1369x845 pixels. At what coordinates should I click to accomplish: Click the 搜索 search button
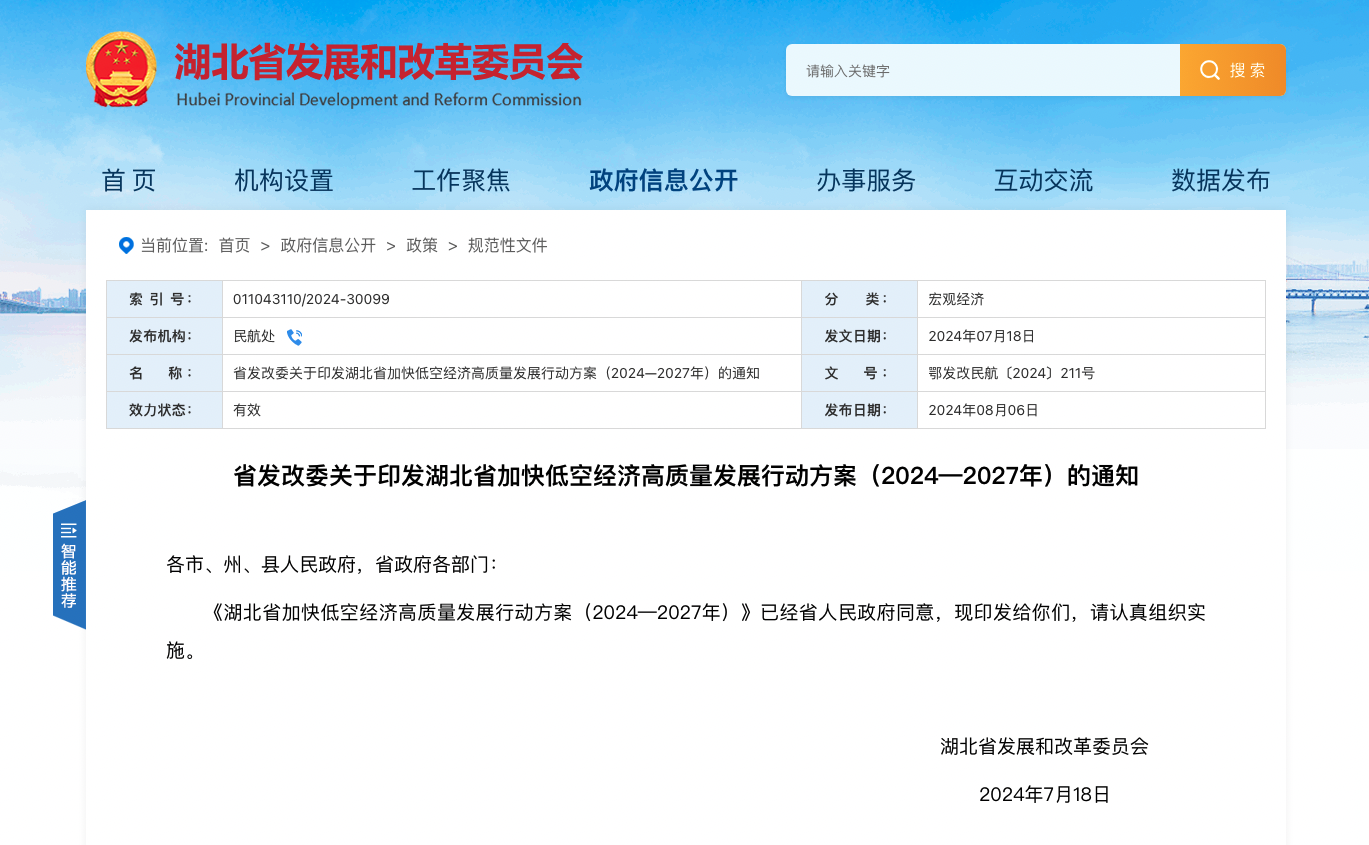coord(1232,70)
